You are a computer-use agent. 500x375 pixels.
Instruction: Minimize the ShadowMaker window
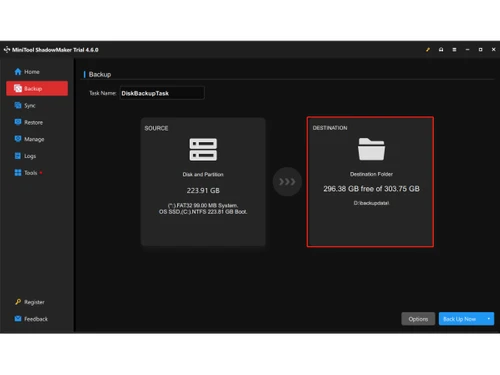coord(467,50)
